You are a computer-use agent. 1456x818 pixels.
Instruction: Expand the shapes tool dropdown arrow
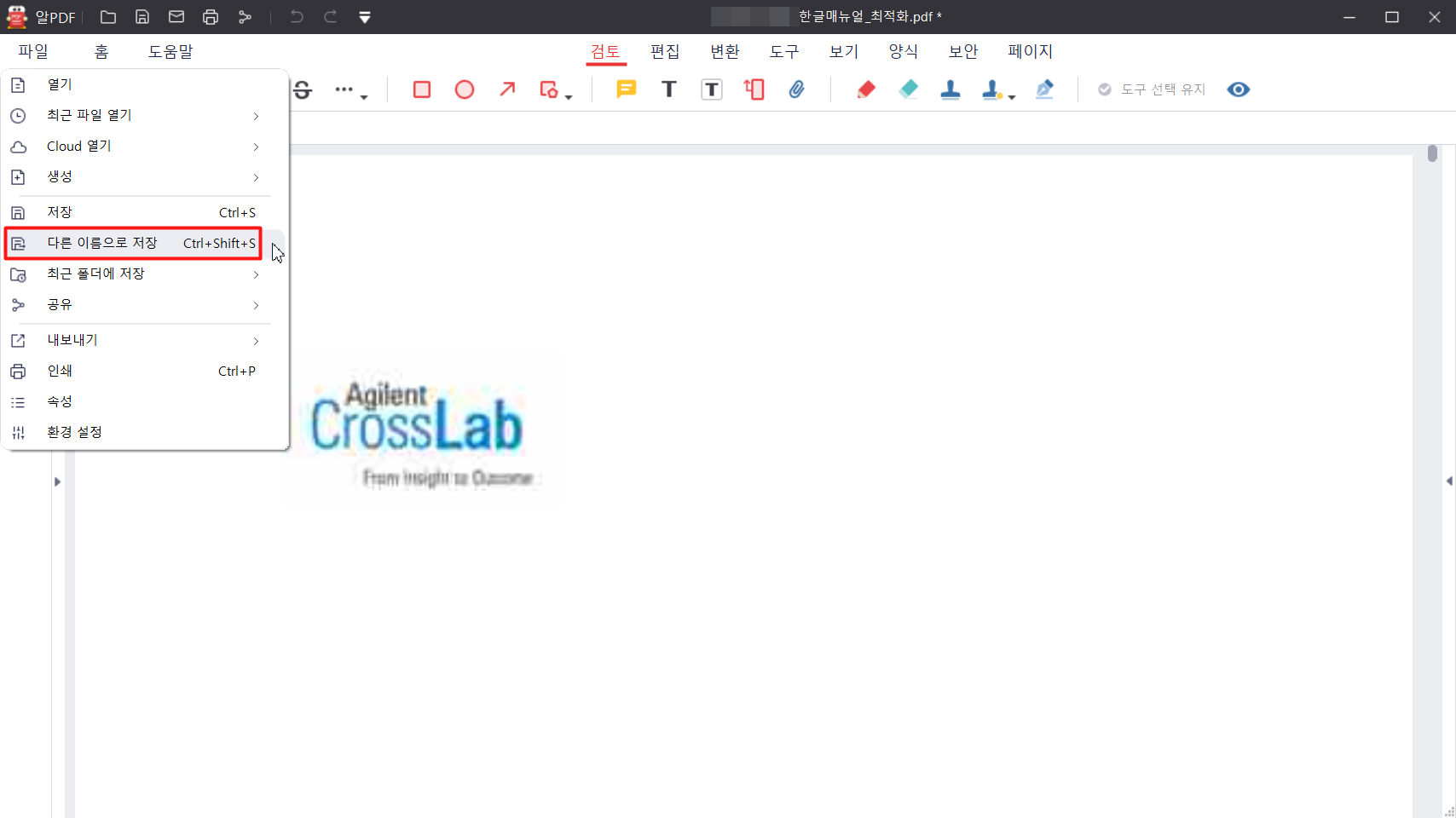point(569,96)
